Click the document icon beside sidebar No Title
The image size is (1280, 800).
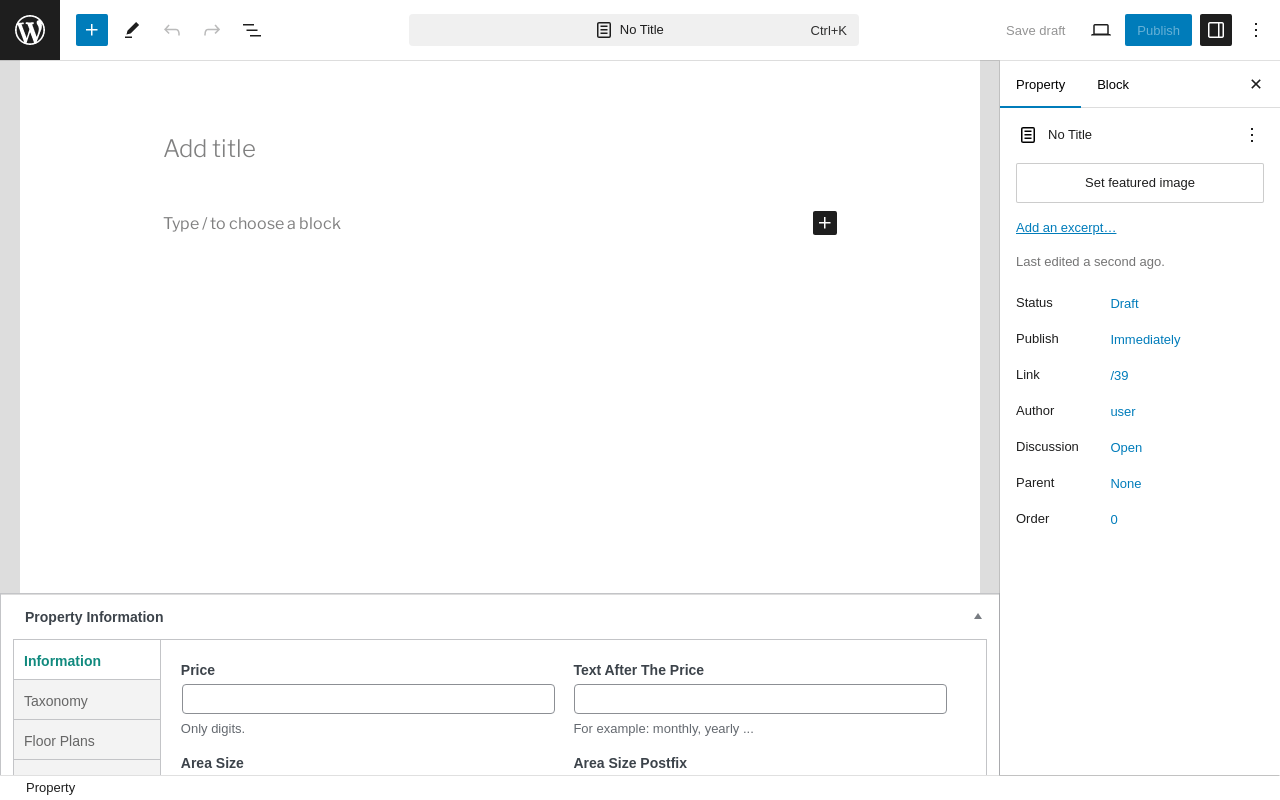[1028, 135]
